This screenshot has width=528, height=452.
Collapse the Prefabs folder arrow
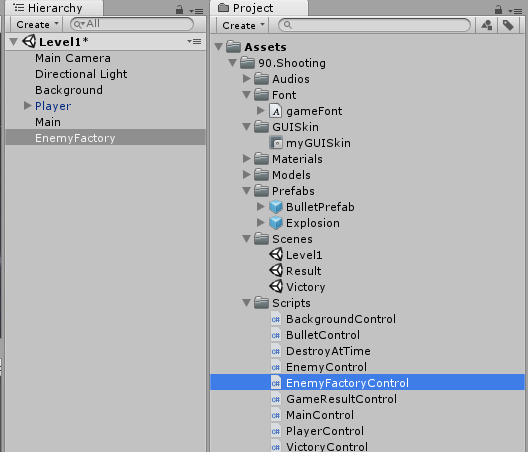click(246, 191)
